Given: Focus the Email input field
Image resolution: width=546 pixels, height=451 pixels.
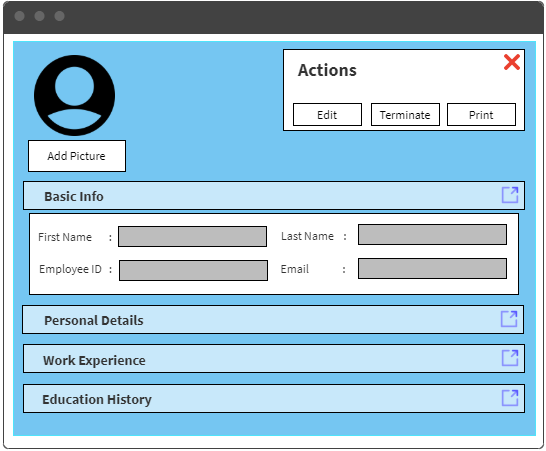Looking at the screenshot, I should point(432,268).
